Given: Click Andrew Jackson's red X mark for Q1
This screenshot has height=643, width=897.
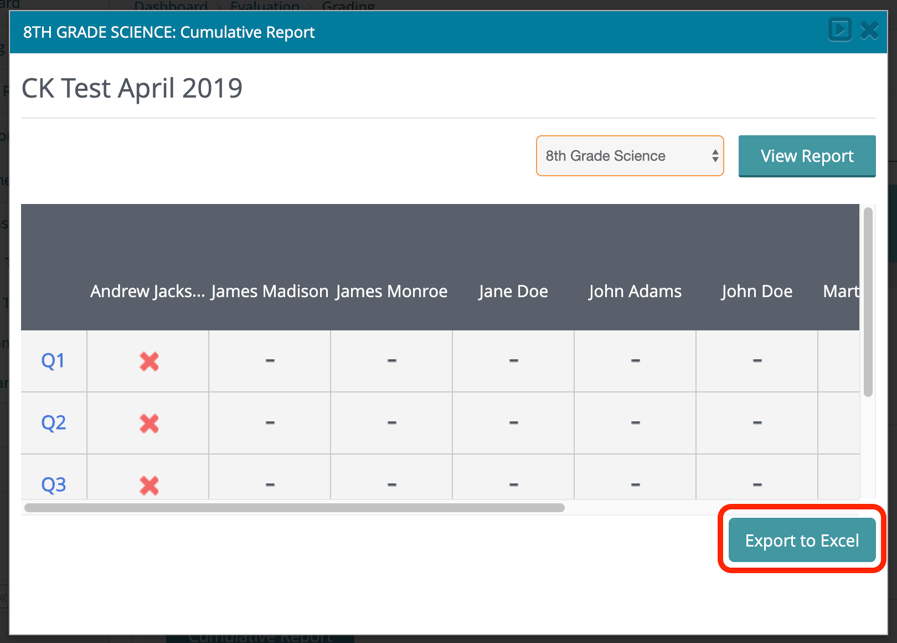Looking at the screenshot, I should coord(149,361).
